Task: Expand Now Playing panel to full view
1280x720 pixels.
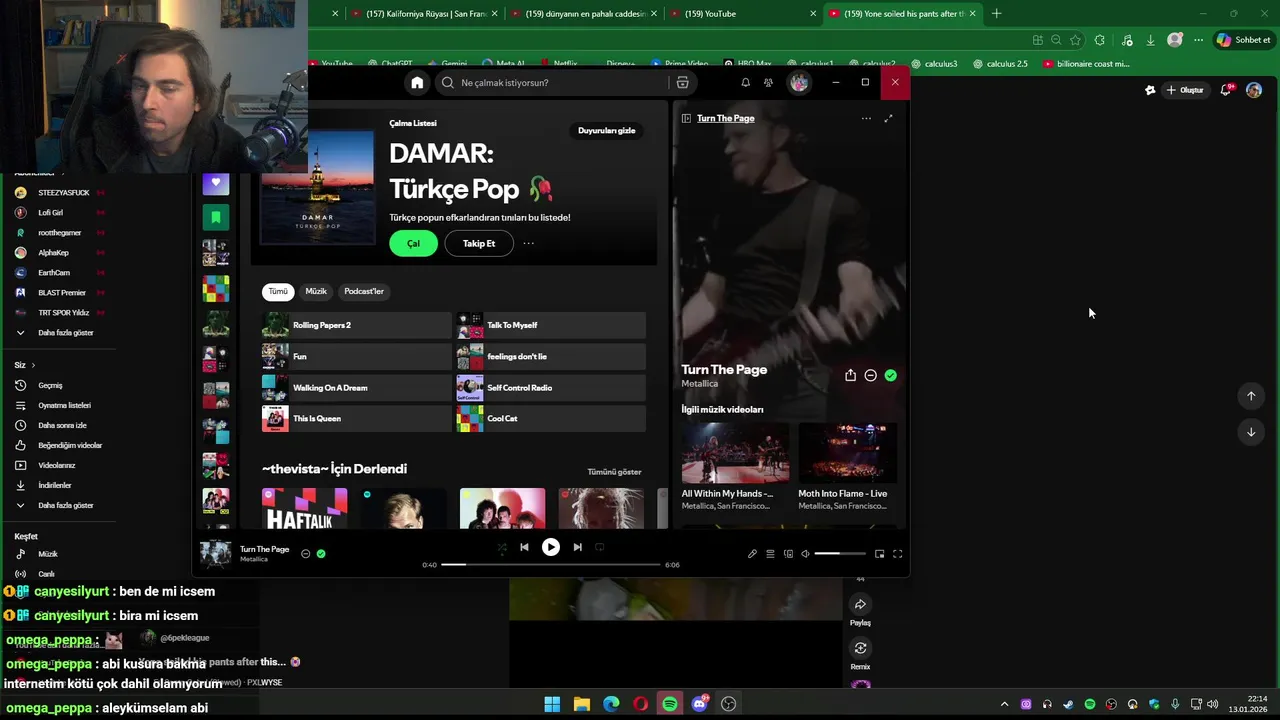Action: point(888,118)
